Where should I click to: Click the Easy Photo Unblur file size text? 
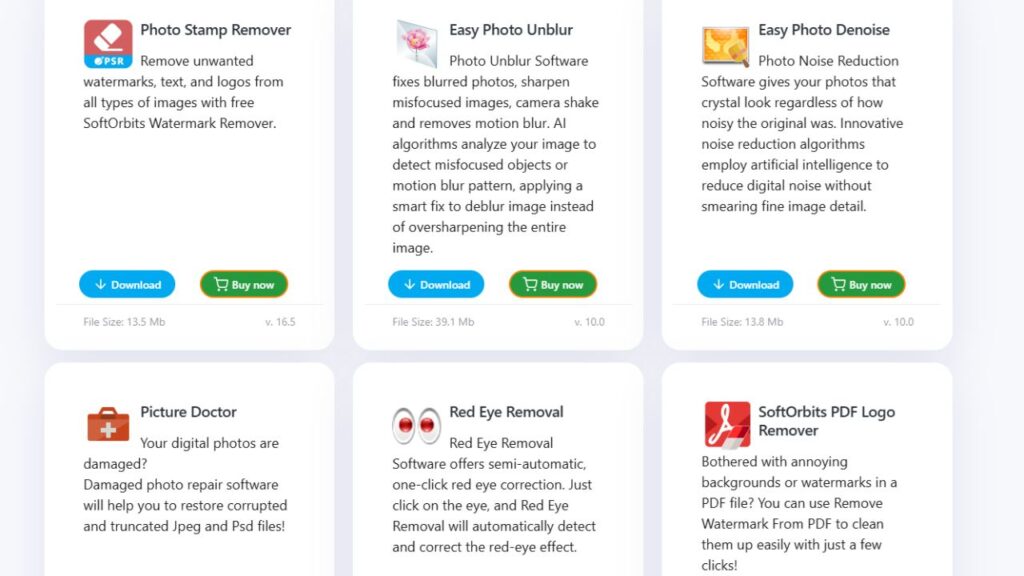point(433,322)
